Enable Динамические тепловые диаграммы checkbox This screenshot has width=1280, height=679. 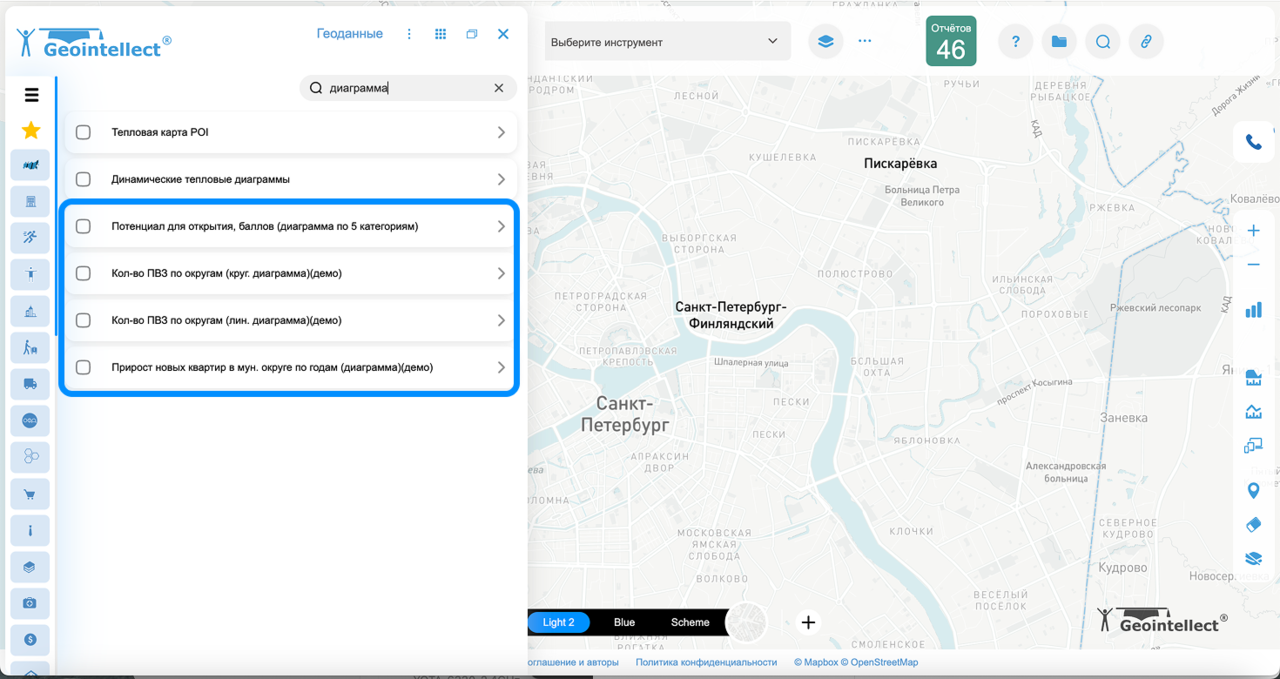click(x=83, y=179)
